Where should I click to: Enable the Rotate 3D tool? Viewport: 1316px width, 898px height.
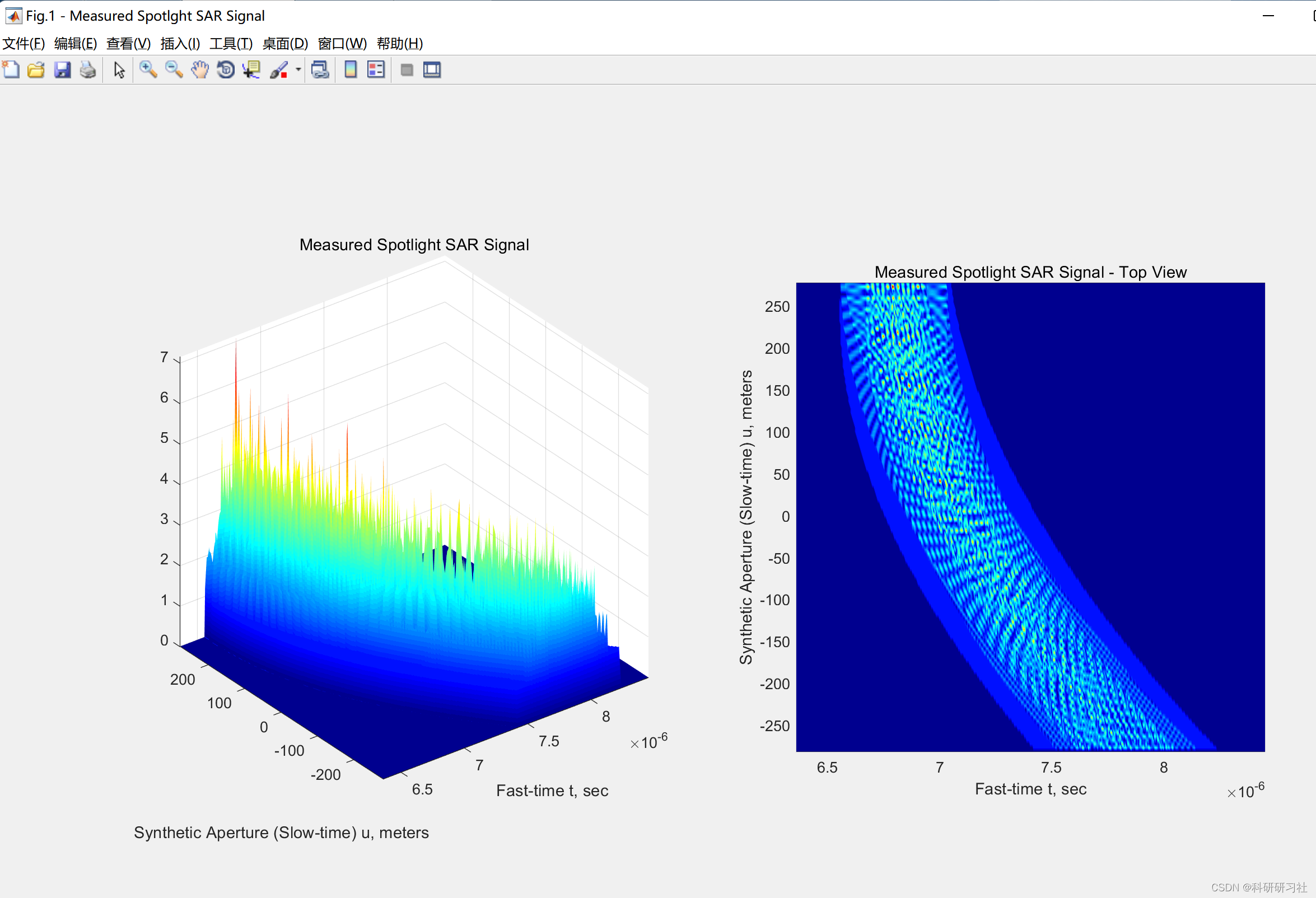pos(225,69)
